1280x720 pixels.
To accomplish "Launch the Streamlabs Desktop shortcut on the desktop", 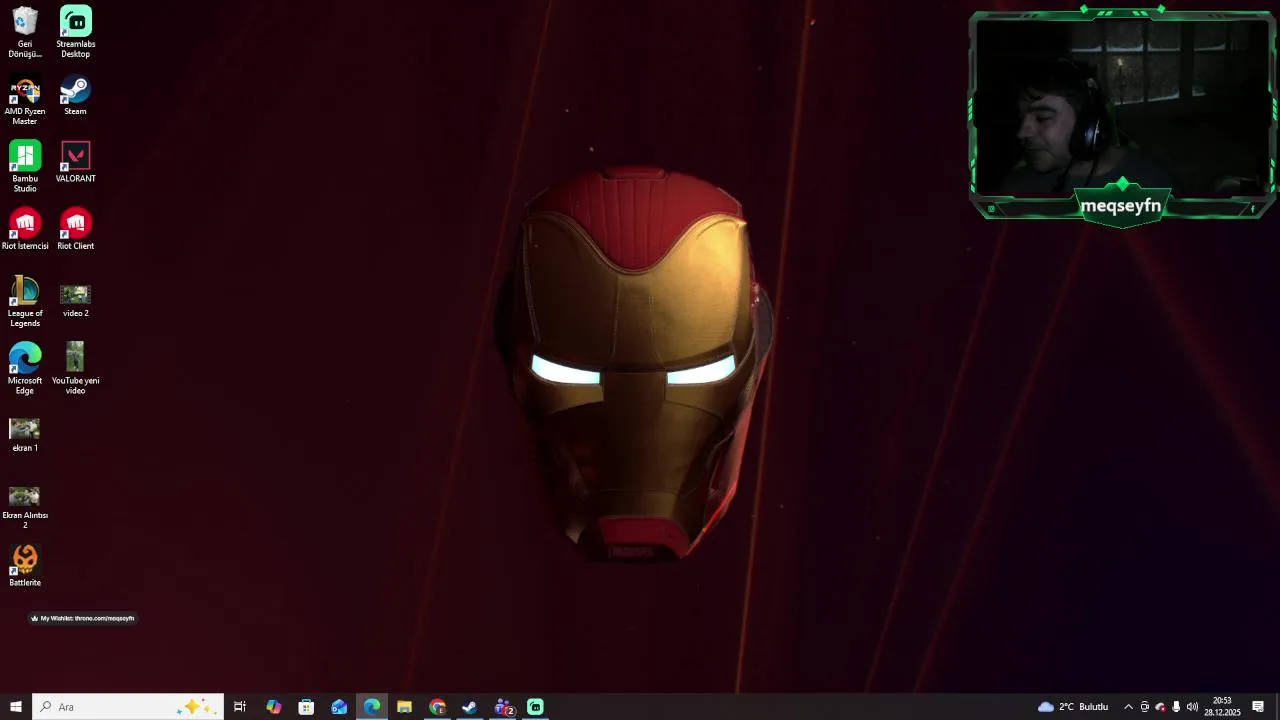I will (75, 32).
